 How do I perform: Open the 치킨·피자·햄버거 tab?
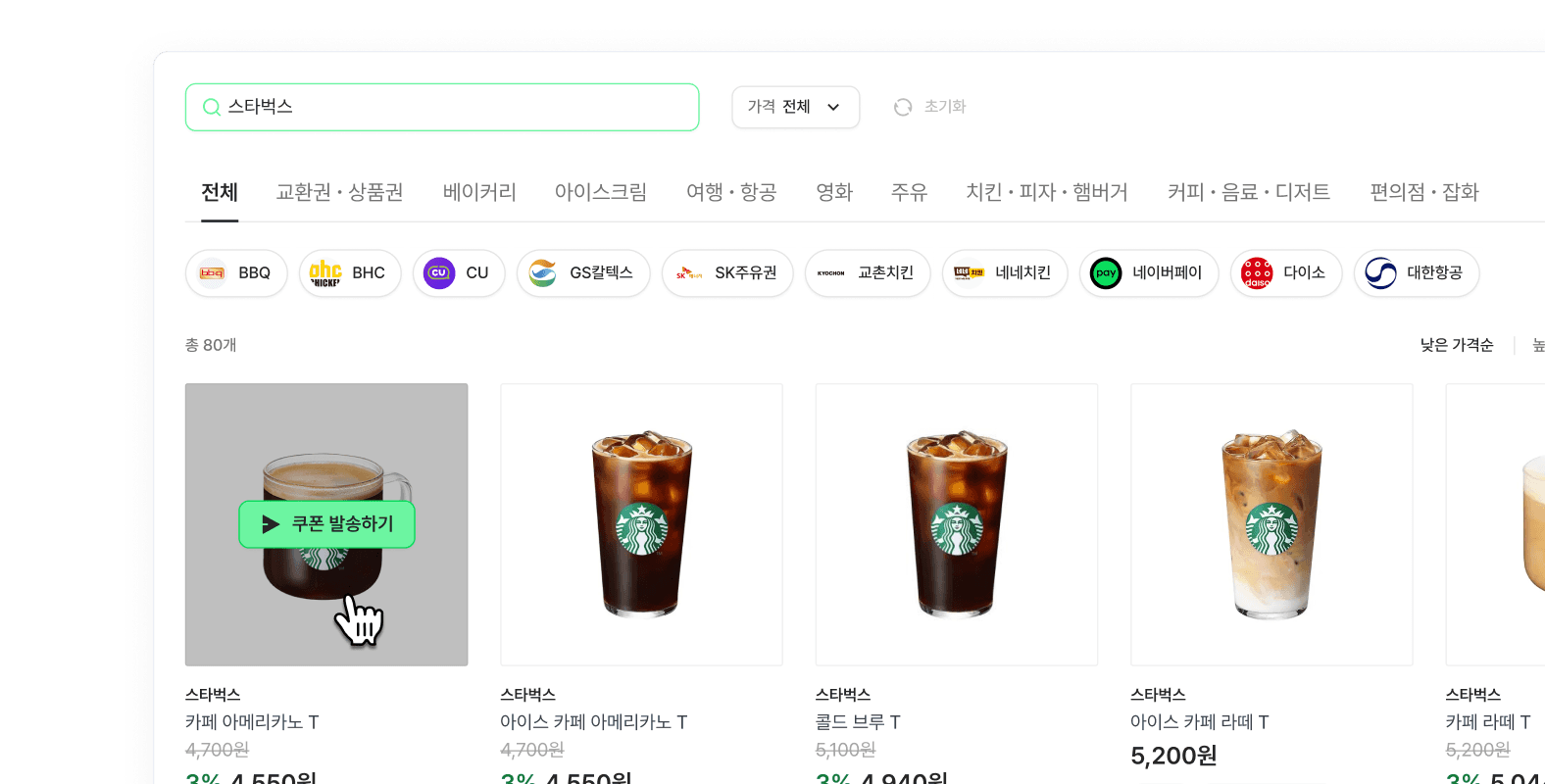[x=1047, y=192]
